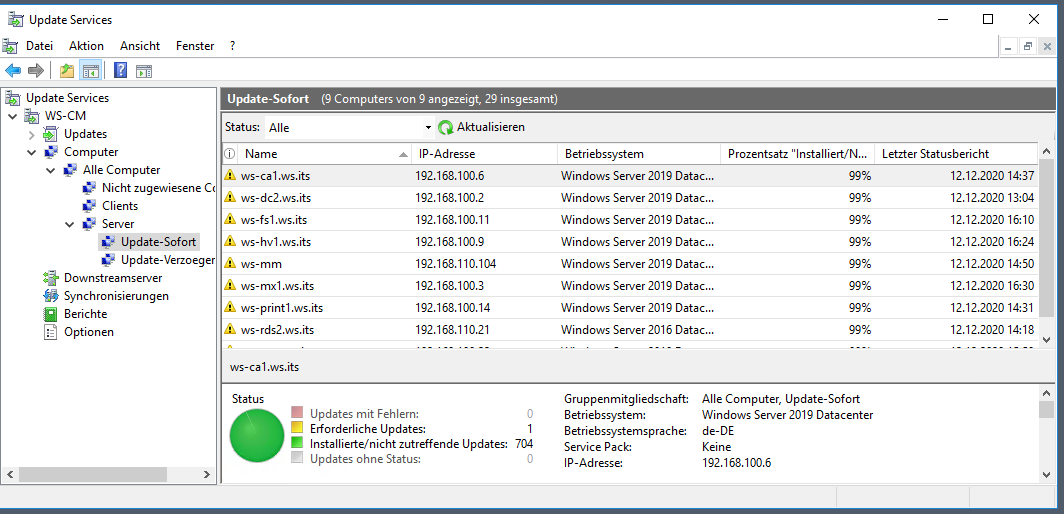1064x514 pixels.
Task: Toggle the console tree pane icon
Action: tap(90, 70)
